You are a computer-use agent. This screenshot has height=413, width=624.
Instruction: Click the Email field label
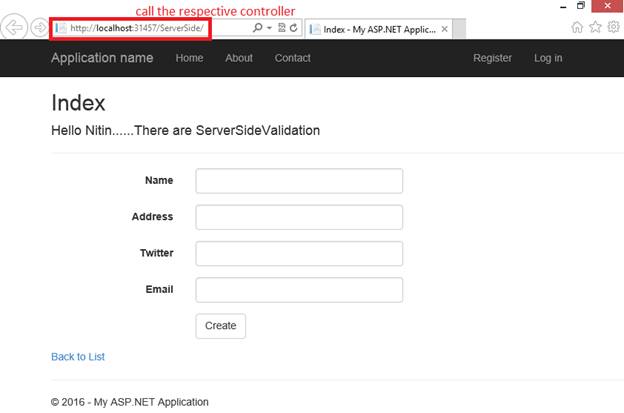coord(159,289)
